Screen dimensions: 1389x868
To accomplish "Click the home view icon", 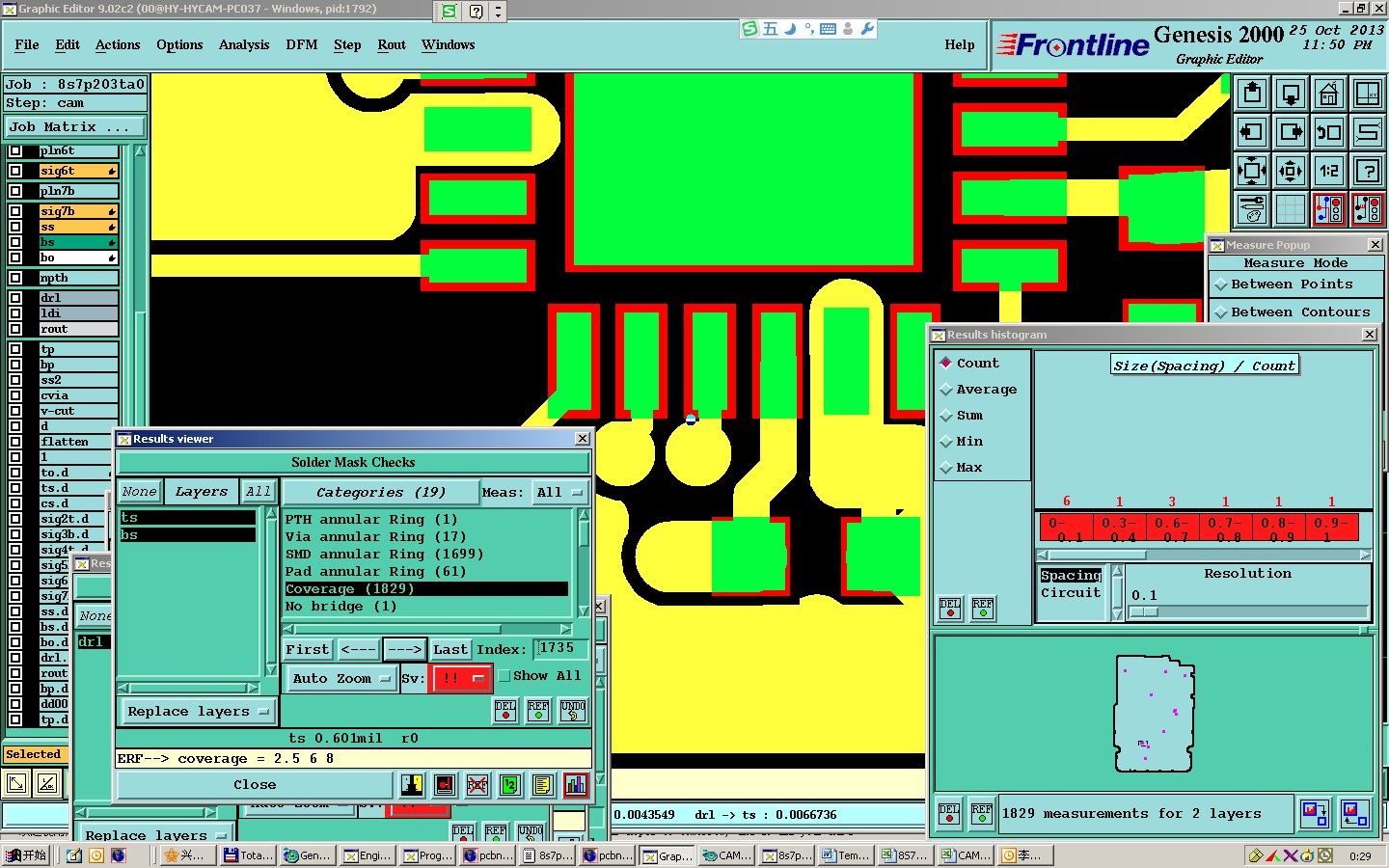I will click(x=1329, y=94).
